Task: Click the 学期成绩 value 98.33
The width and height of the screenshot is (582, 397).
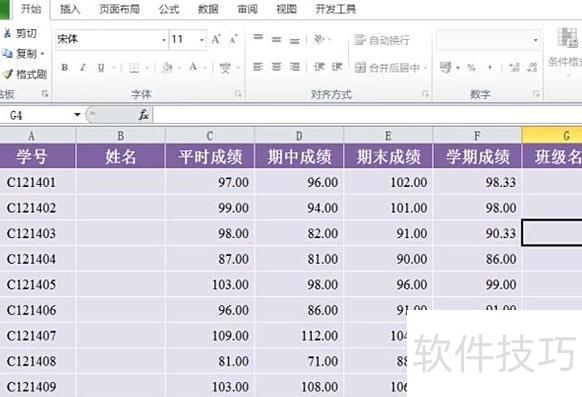Action: coord(477,182)
